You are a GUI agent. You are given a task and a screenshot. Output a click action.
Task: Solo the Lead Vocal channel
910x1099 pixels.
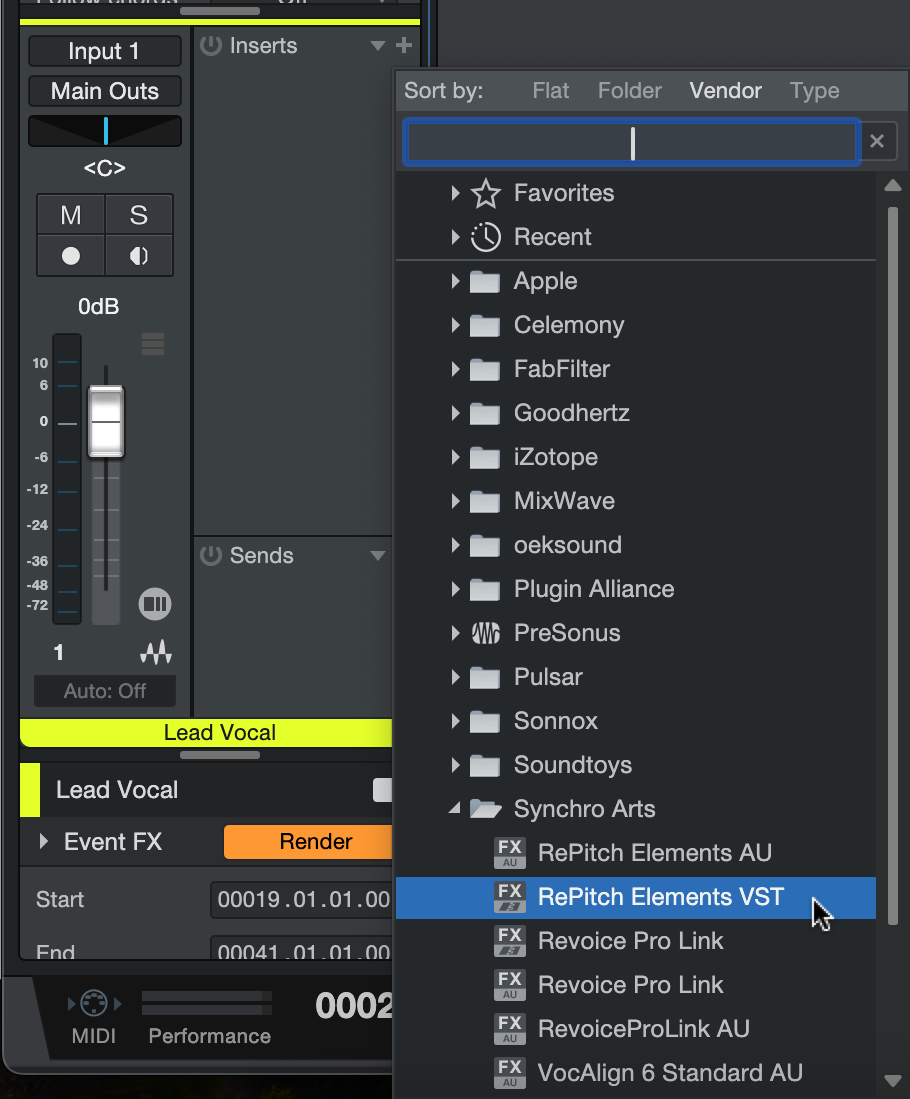tap(138, 215)
